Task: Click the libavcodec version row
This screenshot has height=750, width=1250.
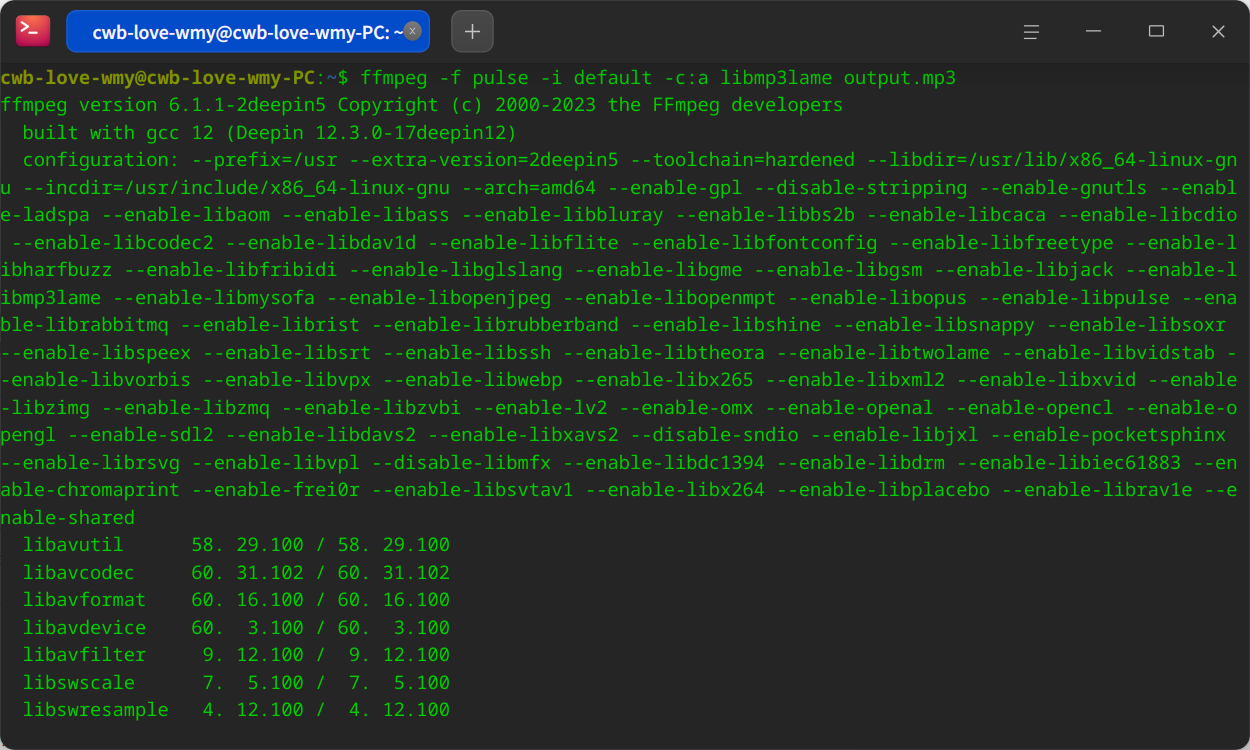Action: [237, 573]
